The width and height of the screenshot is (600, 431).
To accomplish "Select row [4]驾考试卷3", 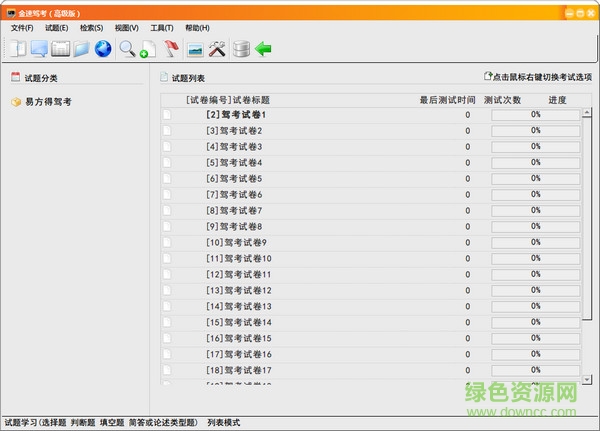I will click(x=371, y=147).
